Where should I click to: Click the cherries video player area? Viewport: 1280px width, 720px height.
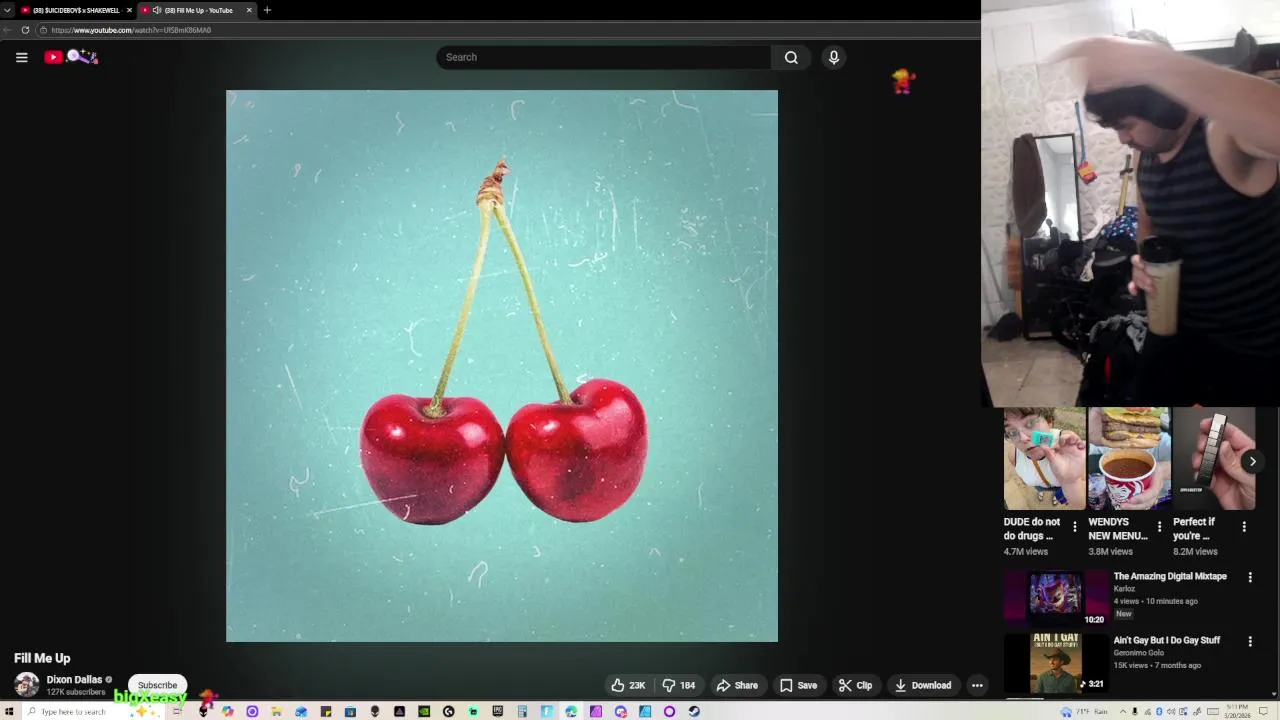click(x=502, y=366)
